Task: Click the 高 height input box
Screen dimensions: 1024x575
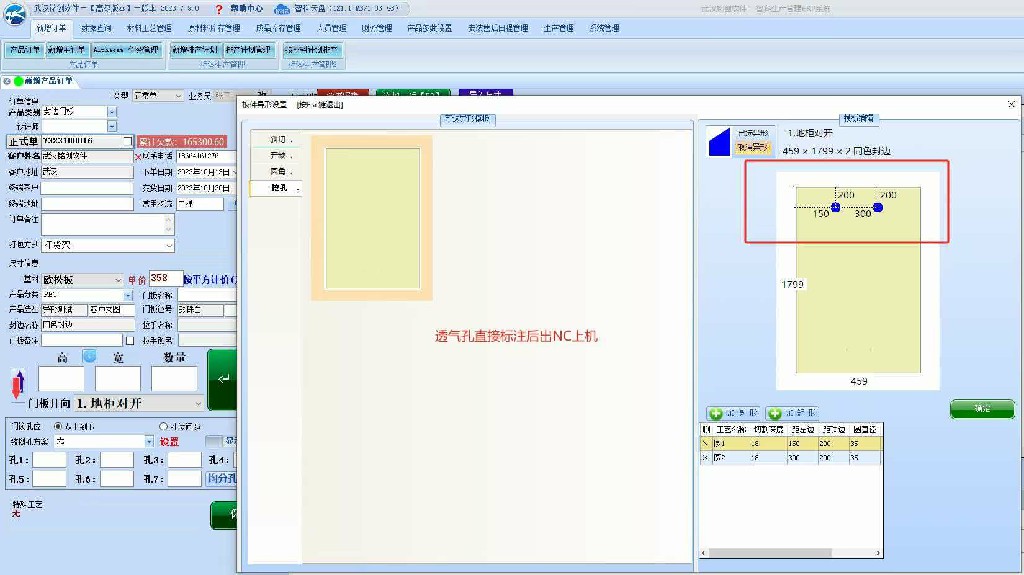Action: click(x=61, y=379)
